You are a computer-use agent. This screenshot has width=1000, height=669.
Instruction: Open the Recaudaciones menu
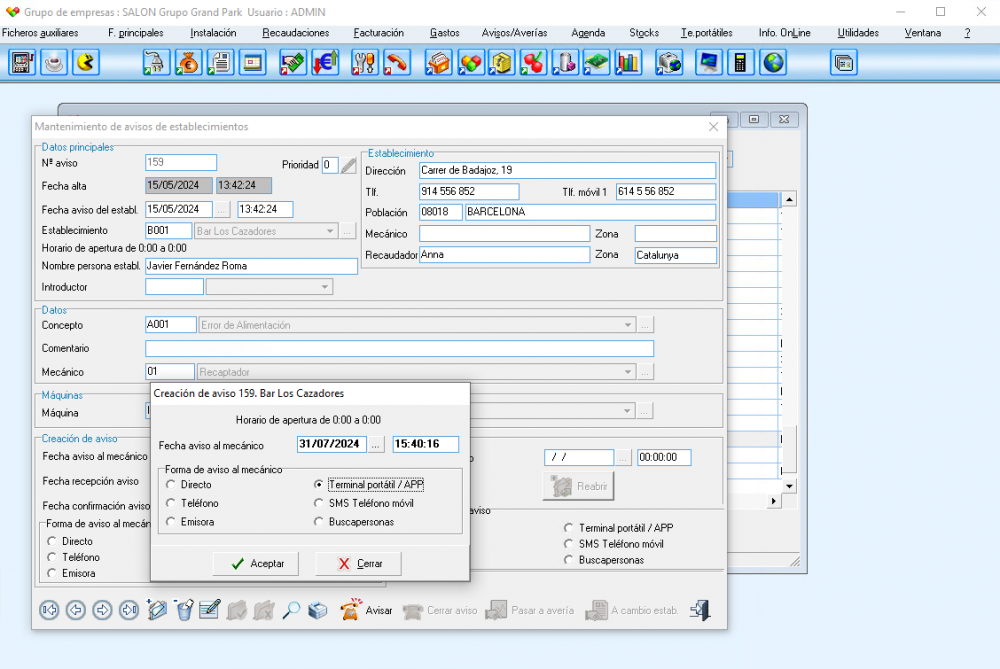(295, 33)
